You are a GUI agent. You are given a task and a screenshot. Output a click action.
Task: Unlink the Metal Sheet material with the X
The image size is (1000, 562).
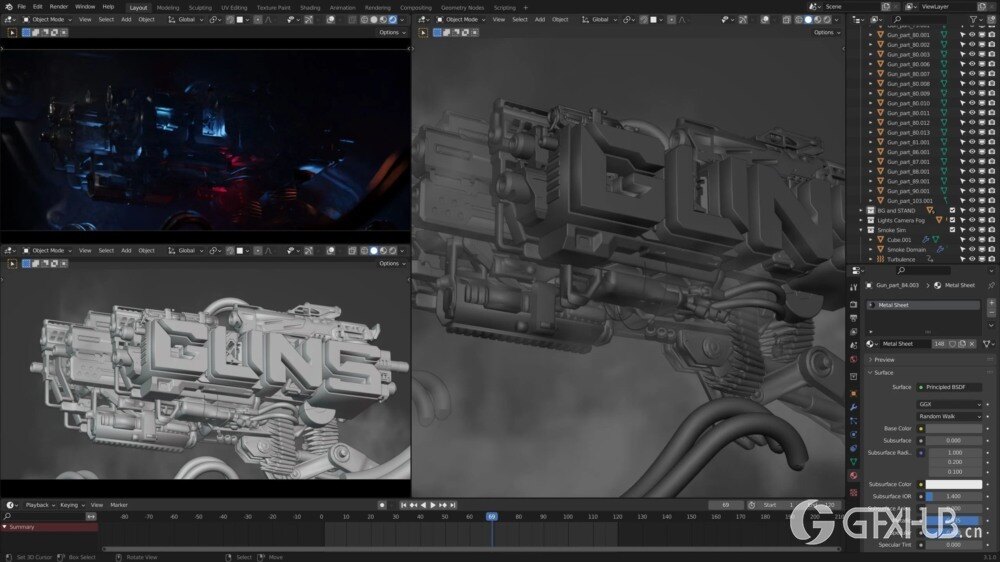972,344
